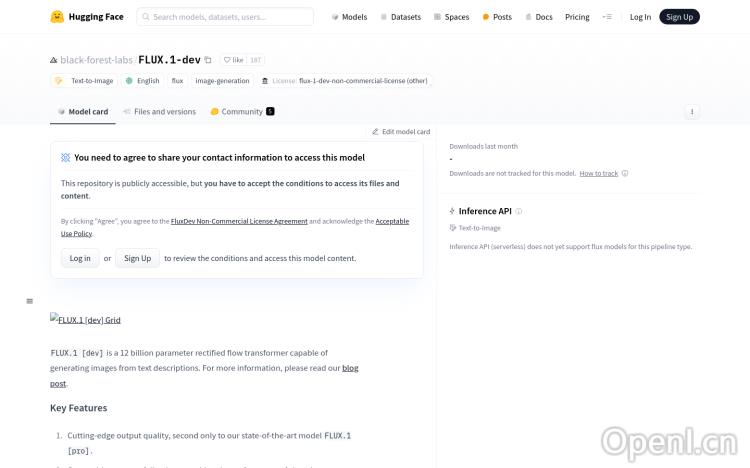Open the three-dot more options menu
Screen dimensions: 750x468
pyautogui.click(x=692, y=112)
